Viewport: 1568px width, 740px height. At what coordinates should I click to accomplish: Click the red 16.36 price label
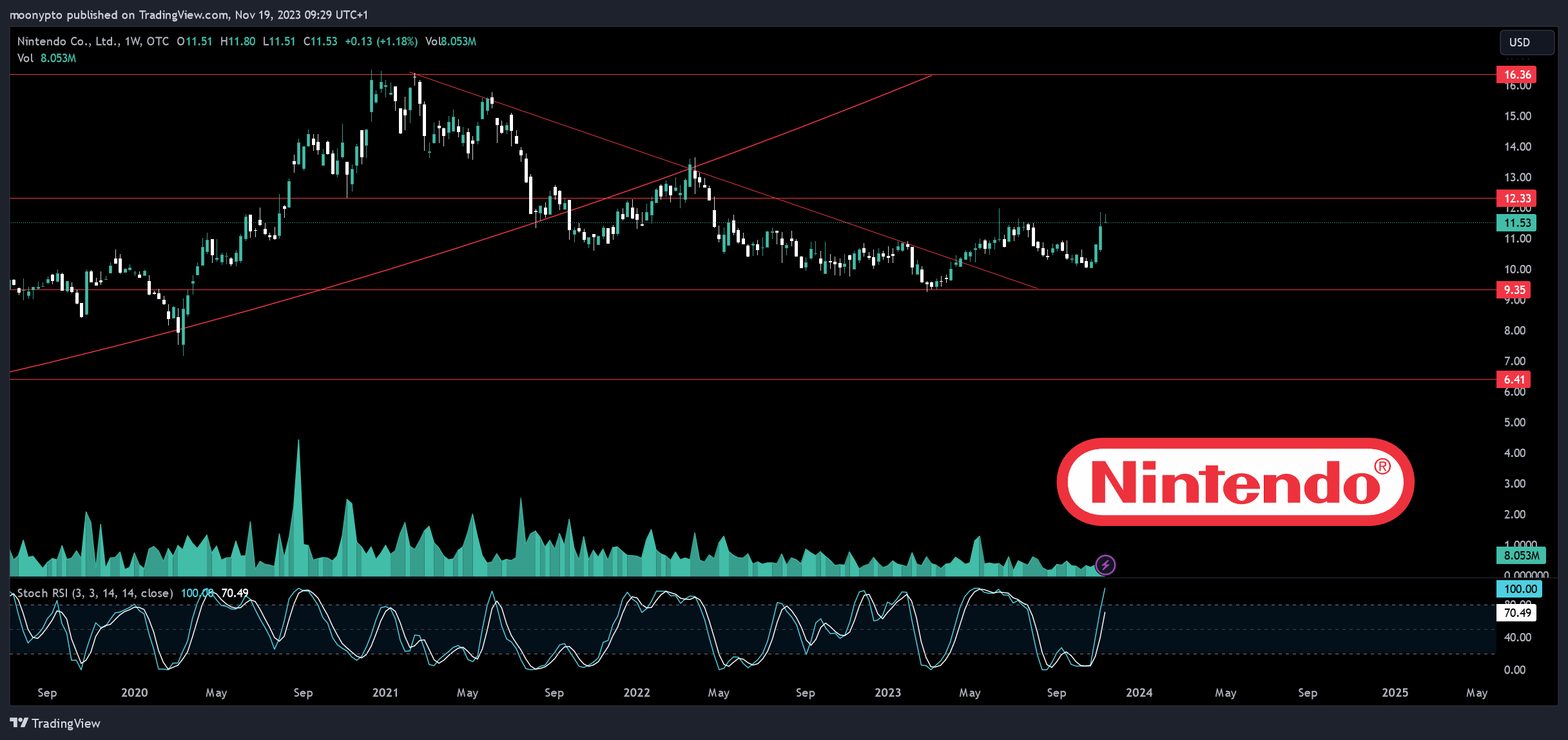pyautogui.click(x=1516, y=75)
